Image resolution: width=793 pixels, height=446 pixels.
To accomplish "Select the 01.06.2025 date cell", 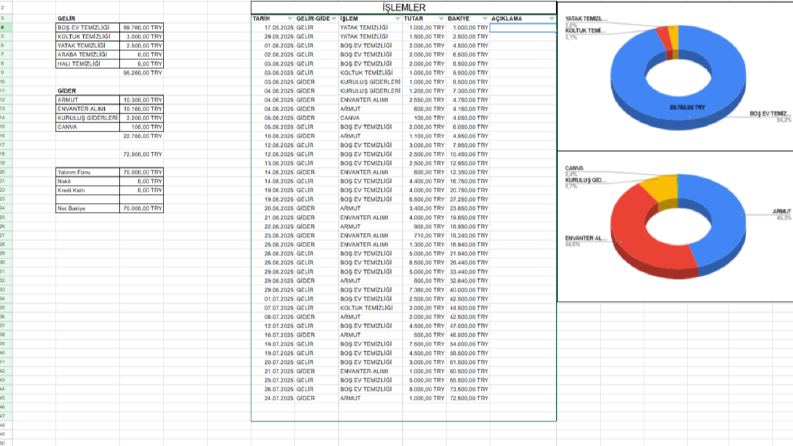I will (273, 46).
